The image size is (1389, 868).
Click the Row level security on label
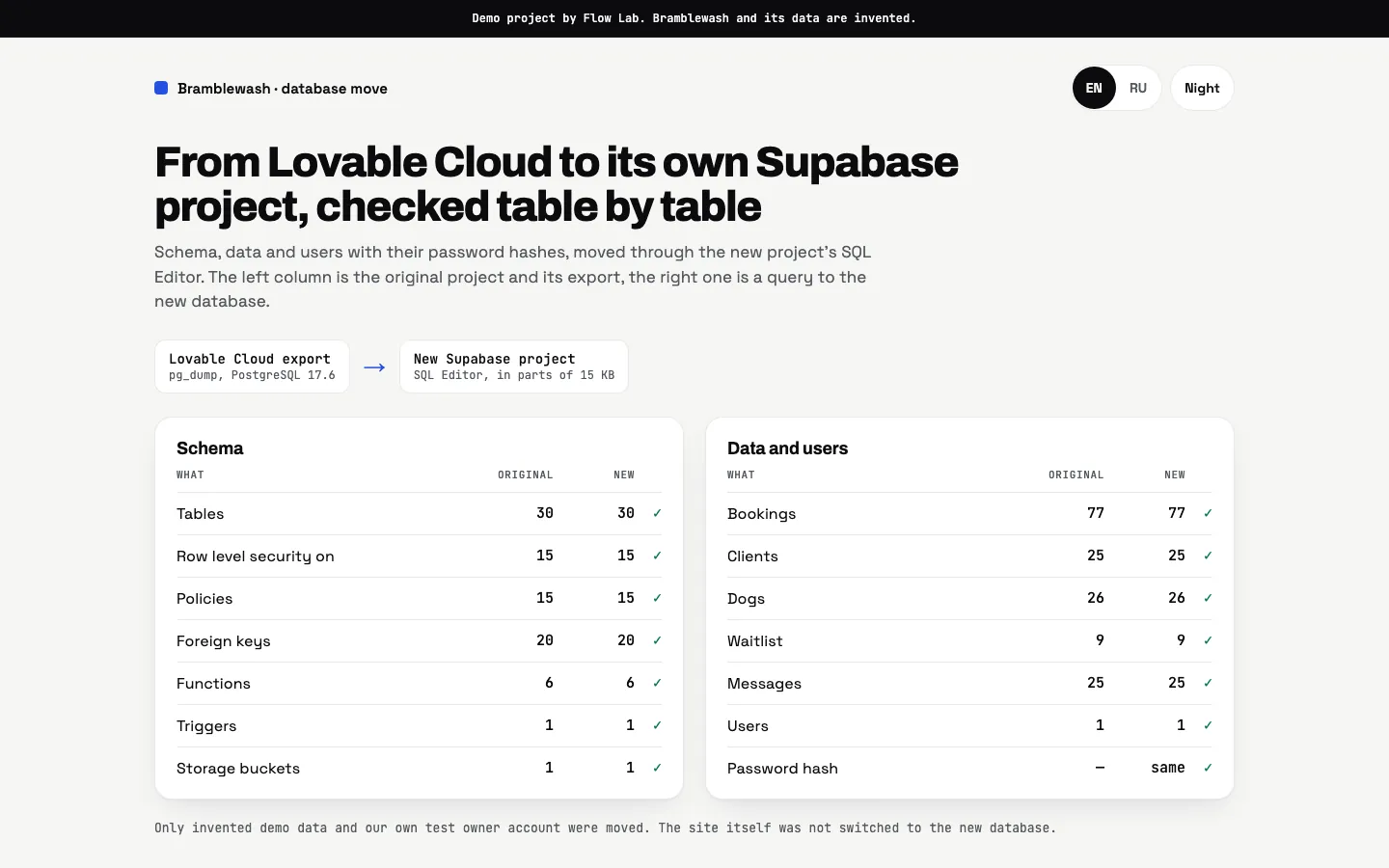coord(255,556)
